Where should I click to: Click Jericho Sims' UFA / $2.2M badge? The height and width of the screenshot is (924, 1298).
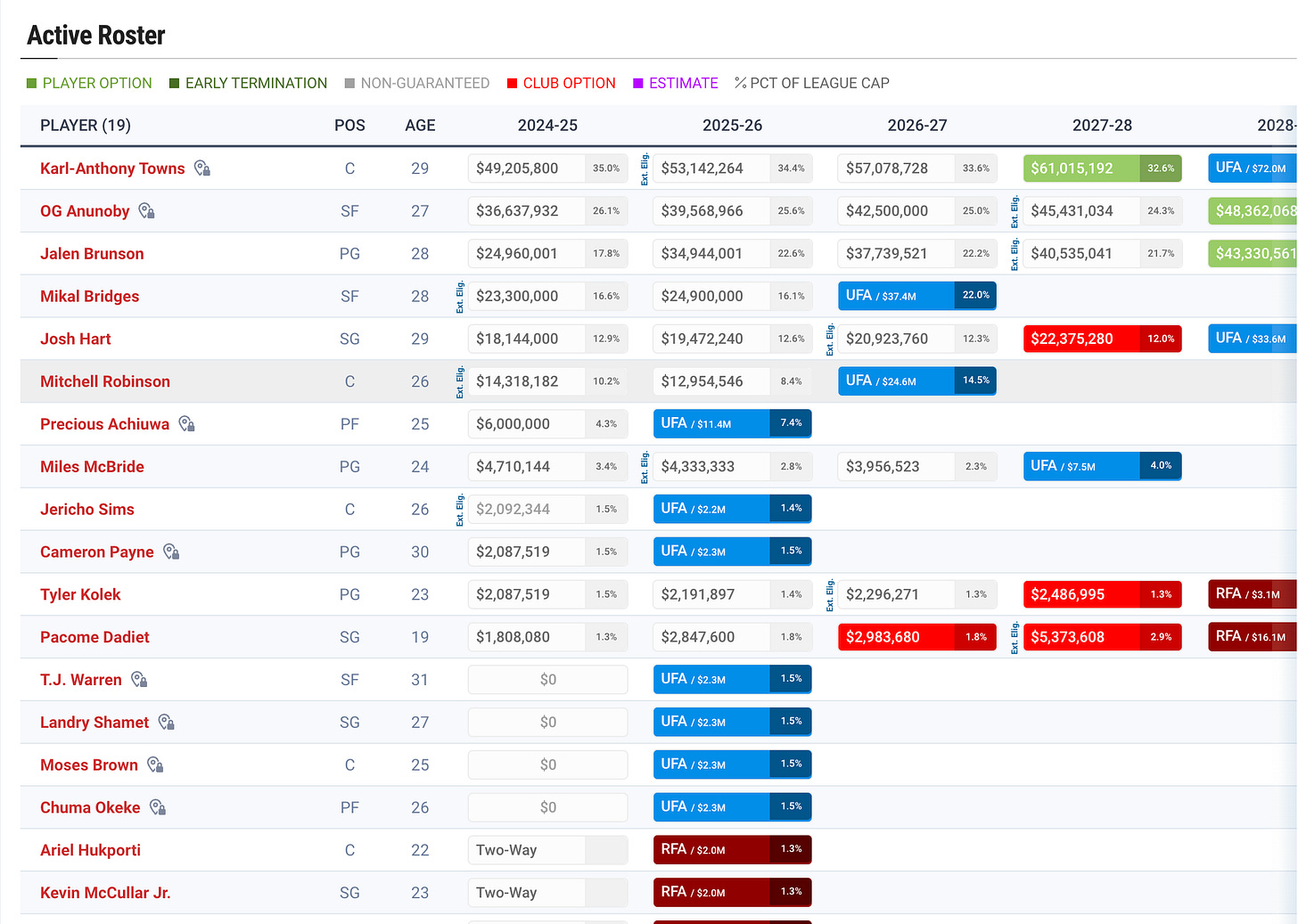pos(732,509)
